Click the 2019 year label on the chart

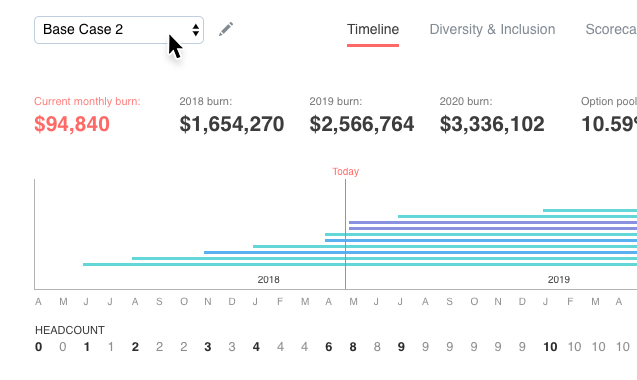click(x=559, y=280)
